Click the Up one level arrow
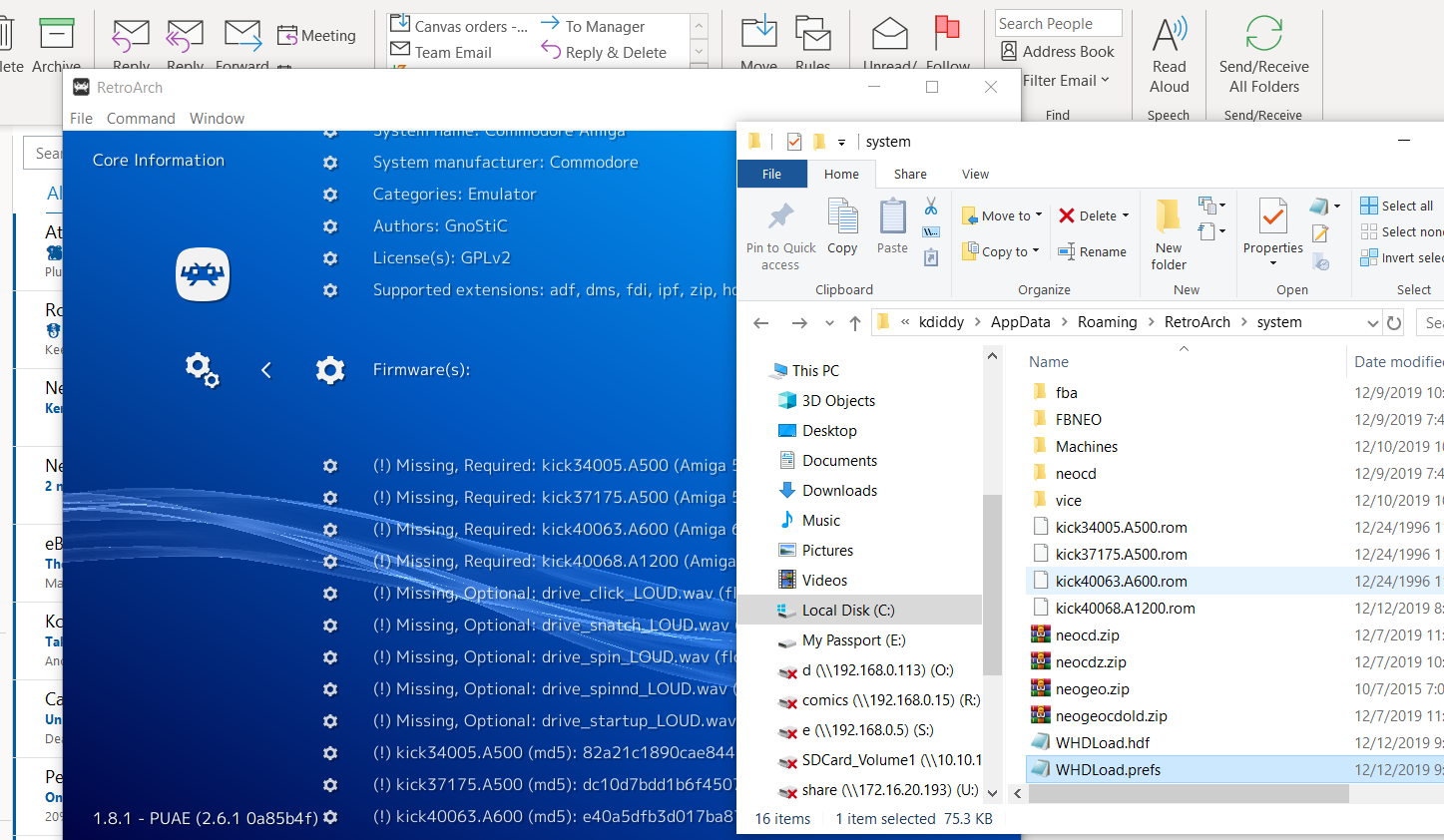This screenshot has height=840, width=1444. [855, 322]
